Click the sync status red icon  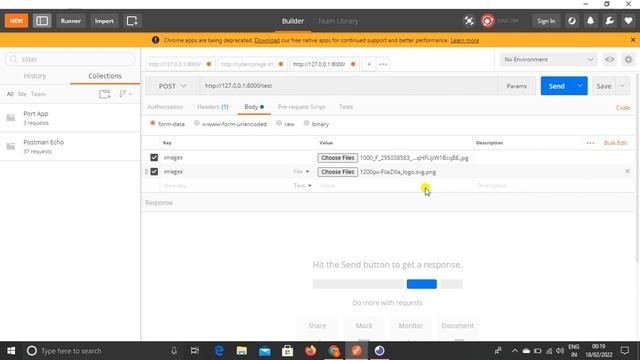(x=487, y=21)
